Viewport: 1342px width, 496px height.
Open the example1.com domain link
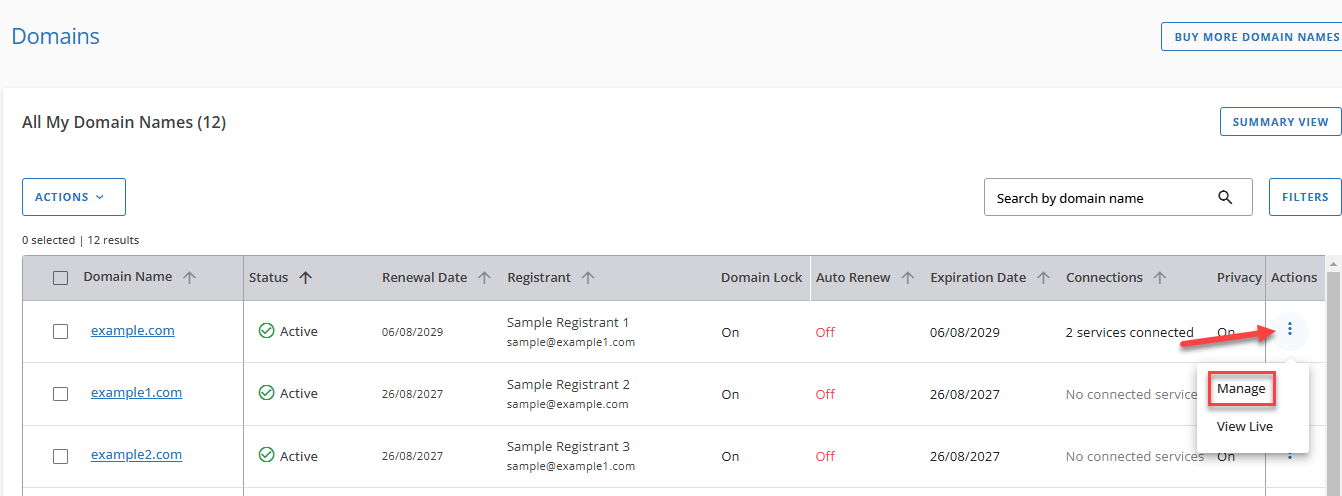click(x=136, y=393)
